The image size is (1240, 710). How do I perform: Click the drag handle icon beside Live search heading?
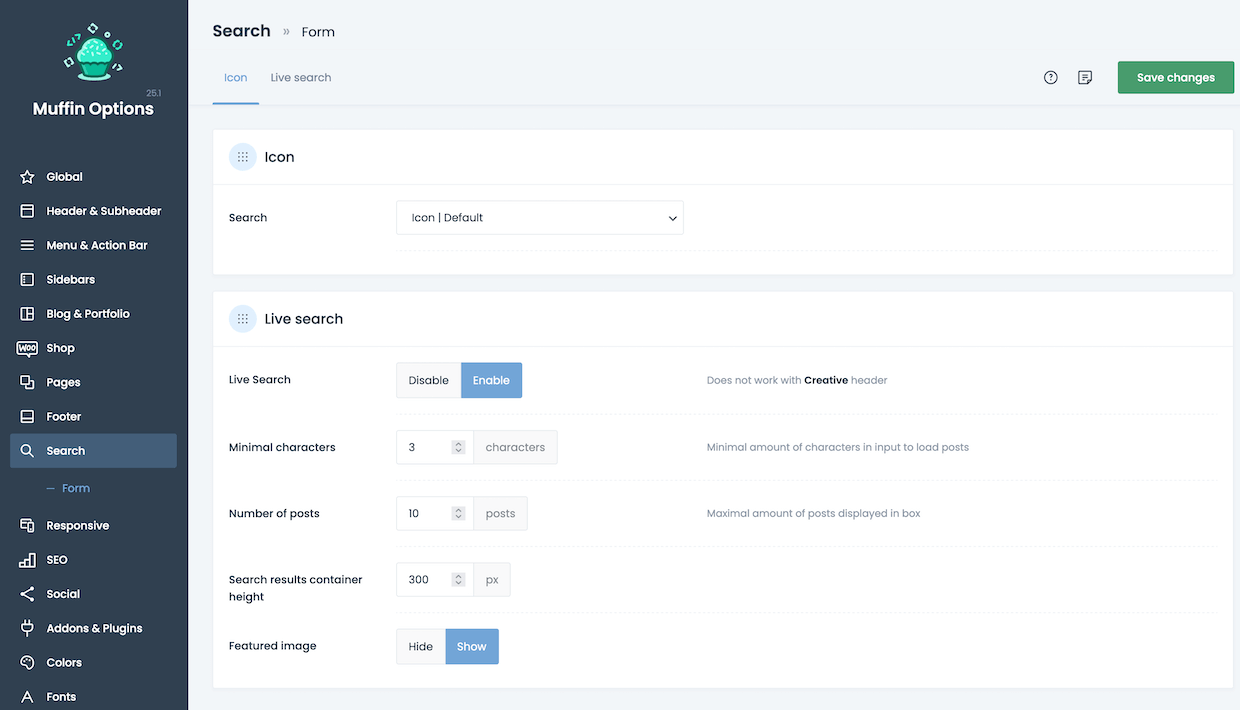[x=243, y=319]
